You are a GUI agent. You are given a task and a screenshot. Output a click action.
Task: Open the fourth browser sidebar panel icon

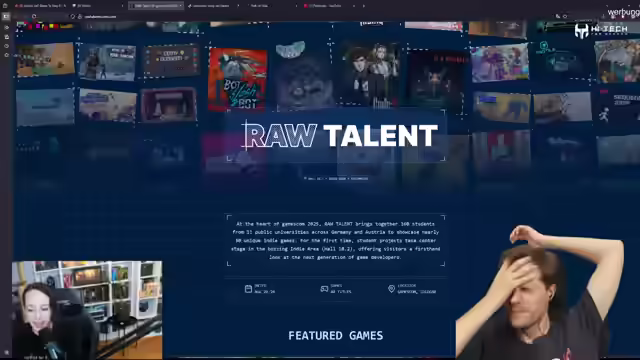(6, 55)
